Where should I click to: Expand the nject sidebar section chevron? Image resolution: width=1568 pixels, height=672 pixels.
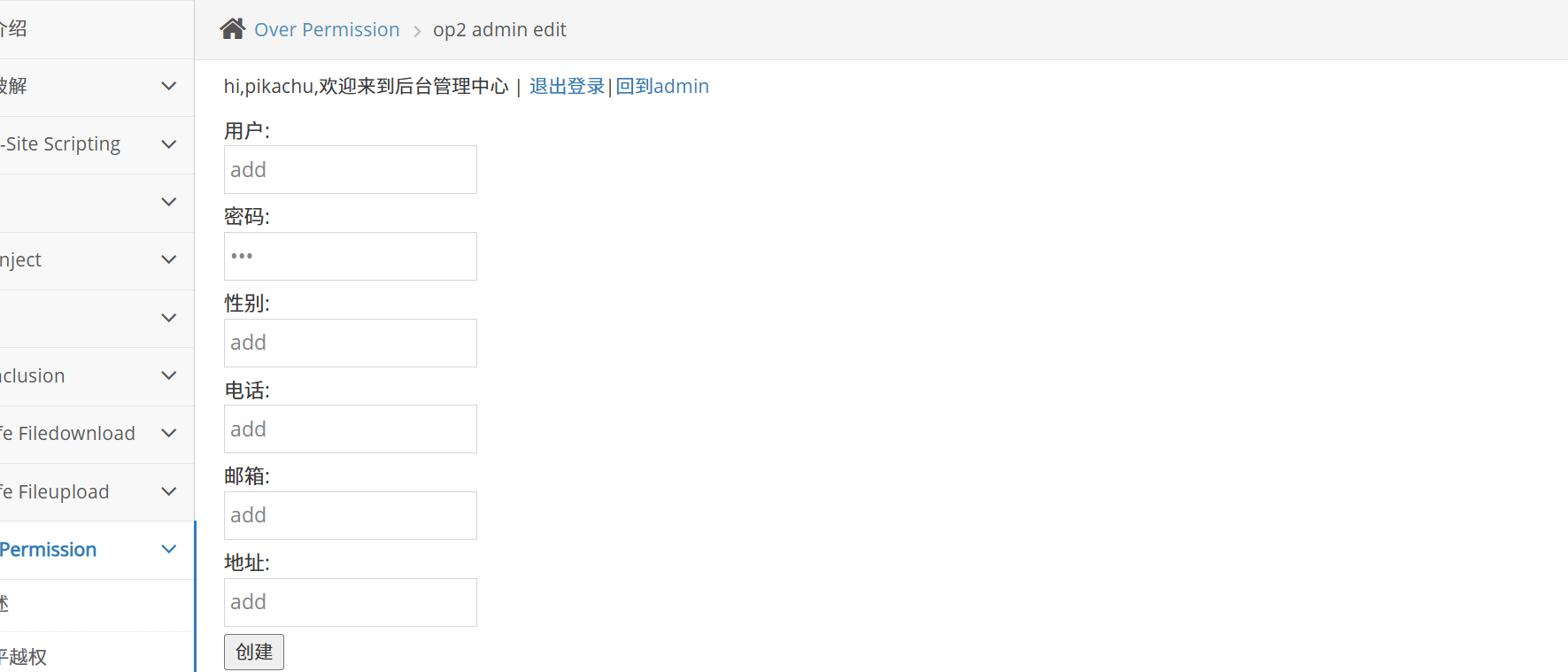[169, 259]
